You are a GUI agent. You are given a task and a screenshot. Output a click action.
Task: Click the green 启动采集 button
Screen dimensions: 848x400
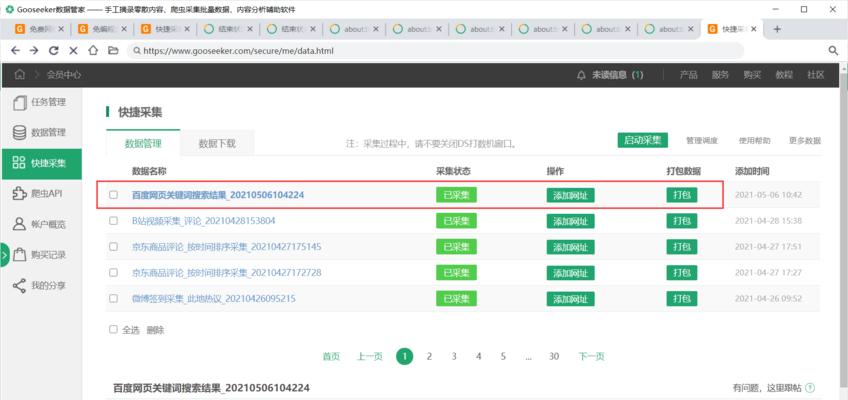pyautogui.click(x=642, y=140)
